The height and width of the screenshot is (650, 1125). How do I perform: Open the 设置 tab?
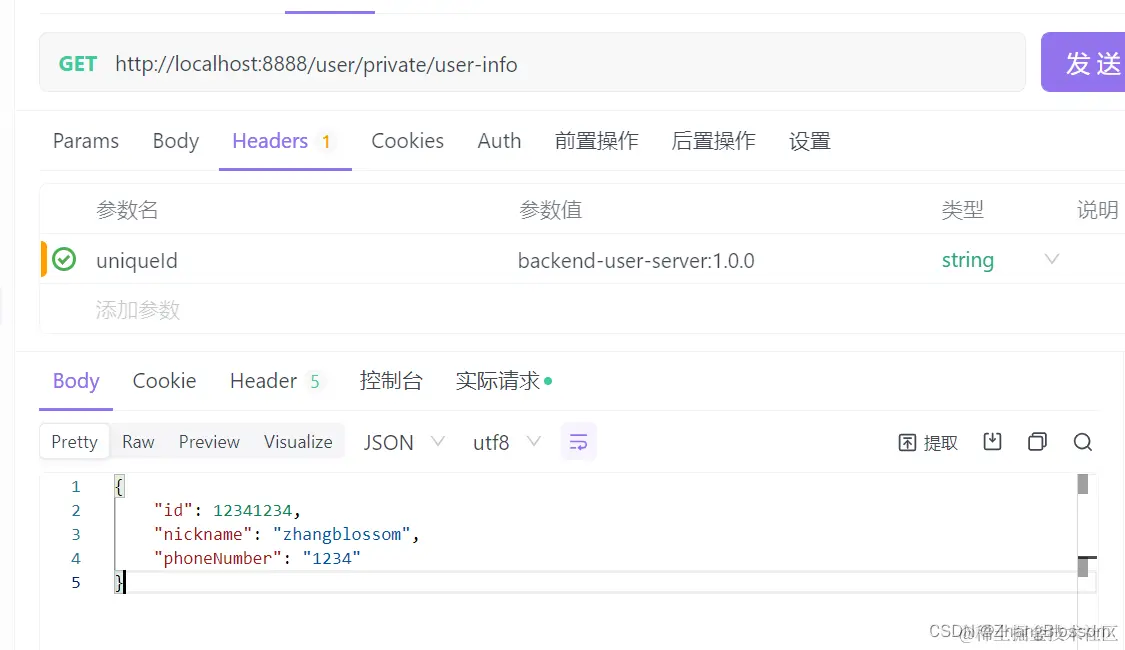point(810,141)
